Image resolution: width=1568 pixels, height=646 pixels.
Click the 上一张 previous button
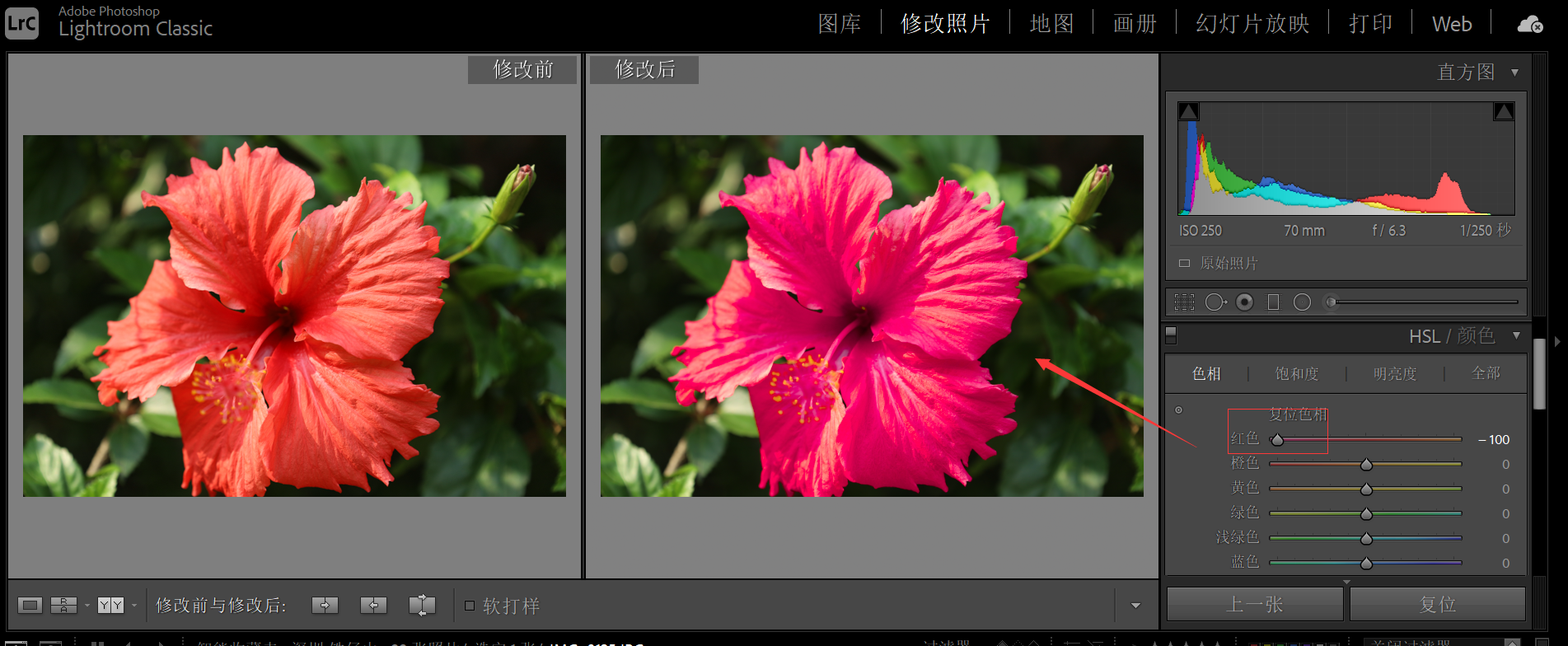[x=1255, y=605]
